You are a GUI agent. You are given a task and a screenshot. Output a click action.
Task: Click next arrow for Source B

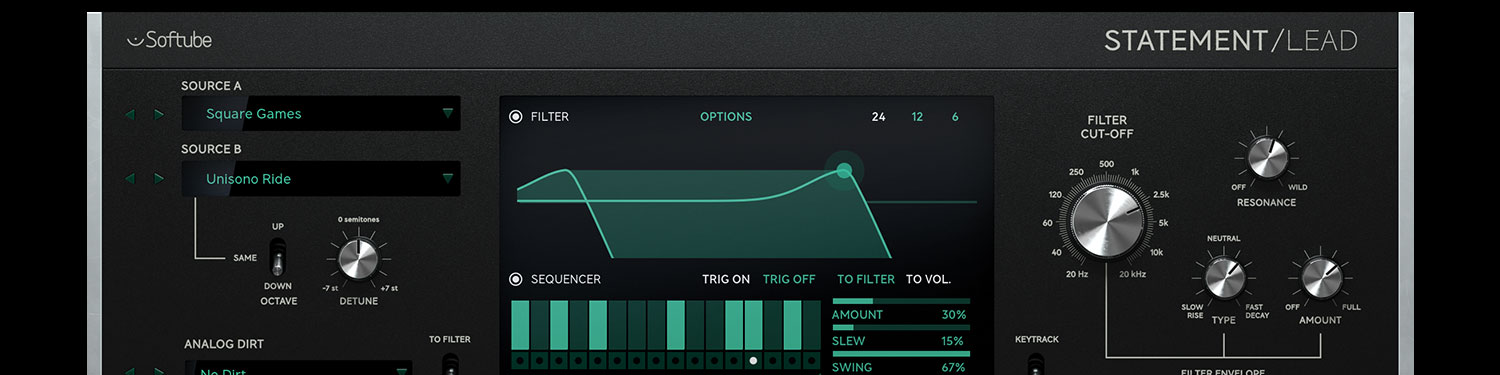coord(158,179)
